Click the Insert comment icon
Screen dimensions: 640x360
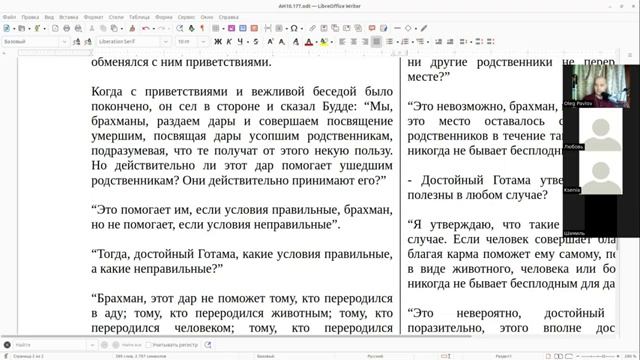click(372, 28)
